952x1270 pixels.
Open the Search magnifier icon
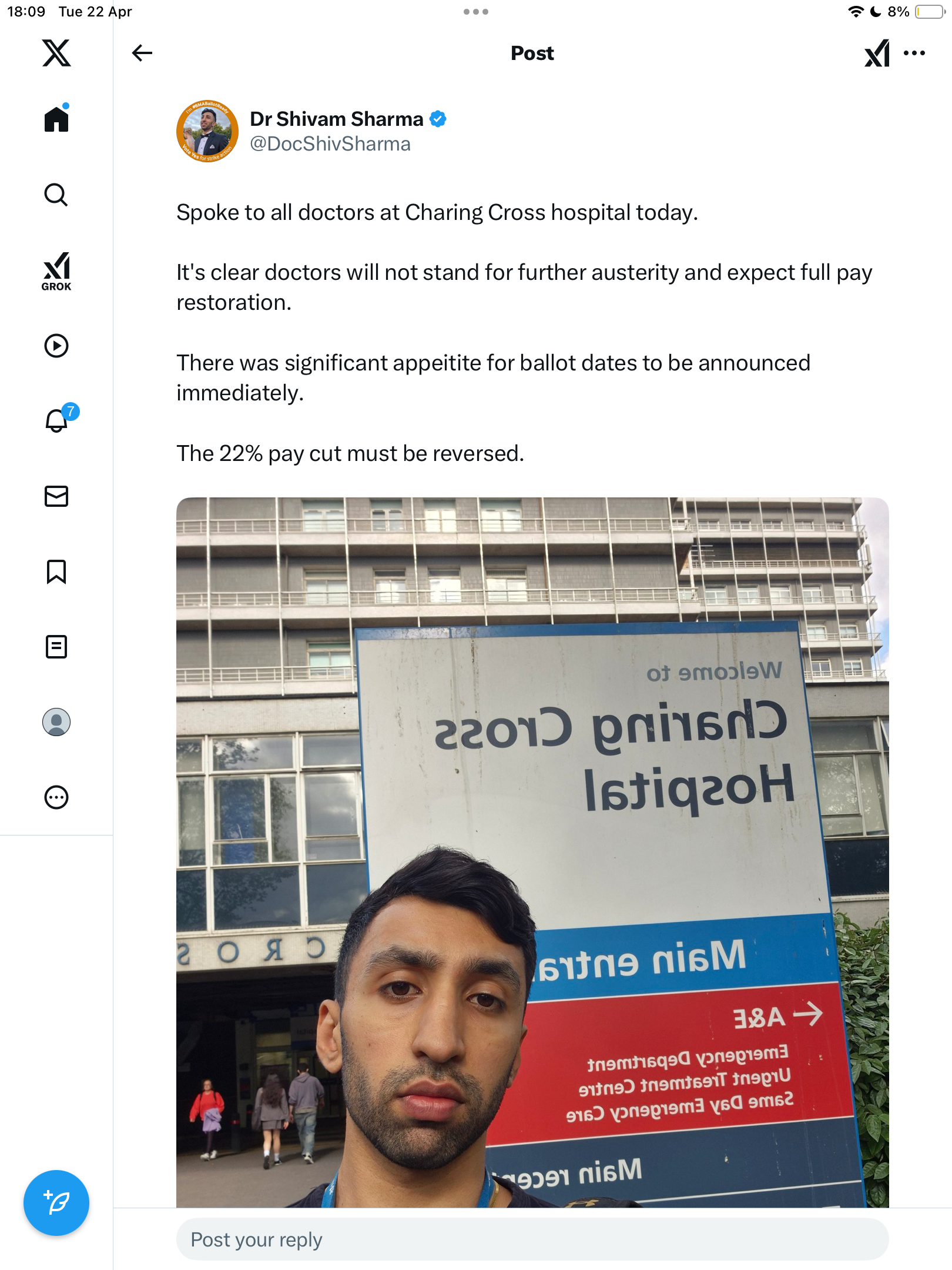tap(56, 195)
